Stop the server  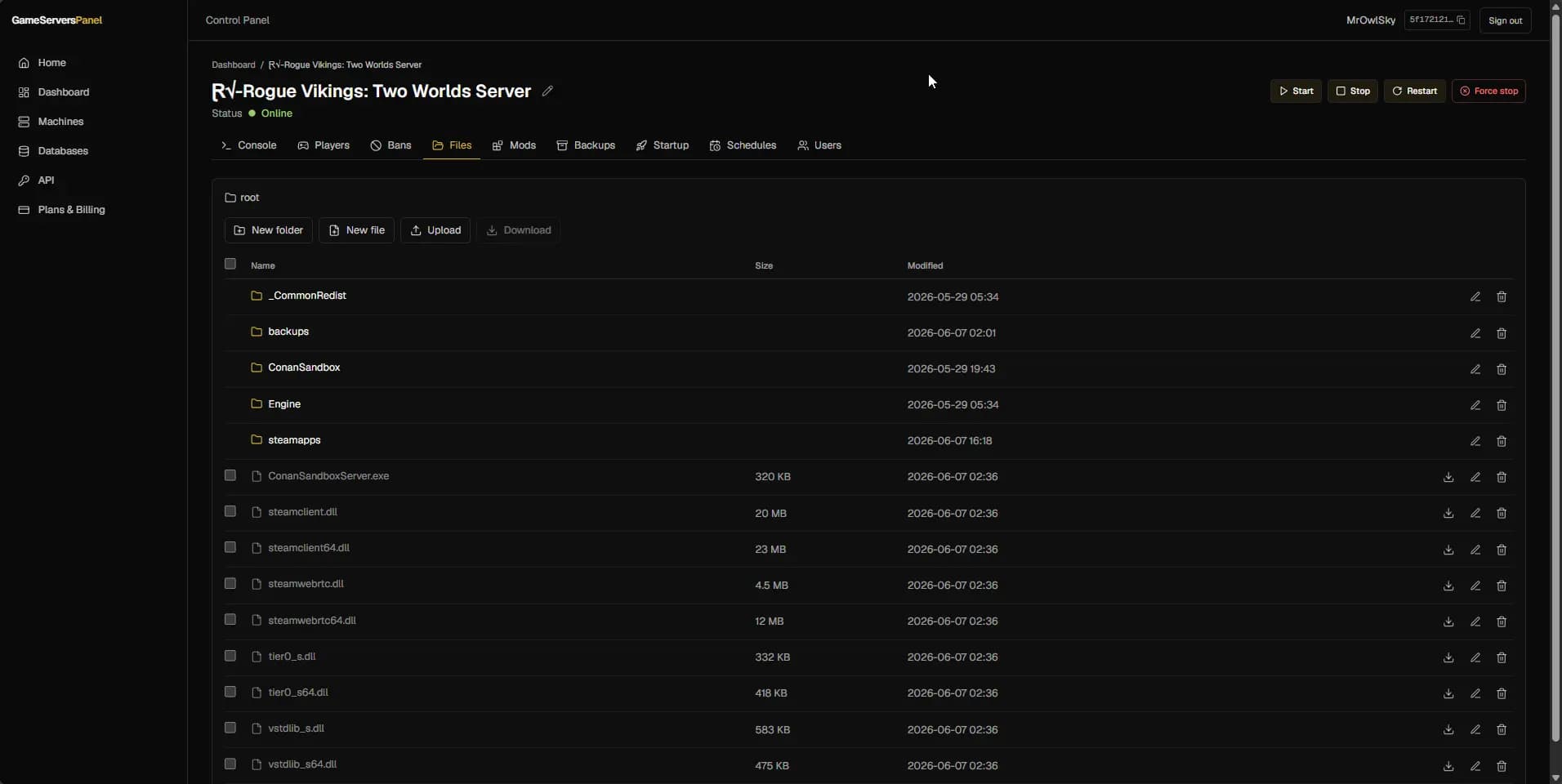click(x=1352, y=91)
